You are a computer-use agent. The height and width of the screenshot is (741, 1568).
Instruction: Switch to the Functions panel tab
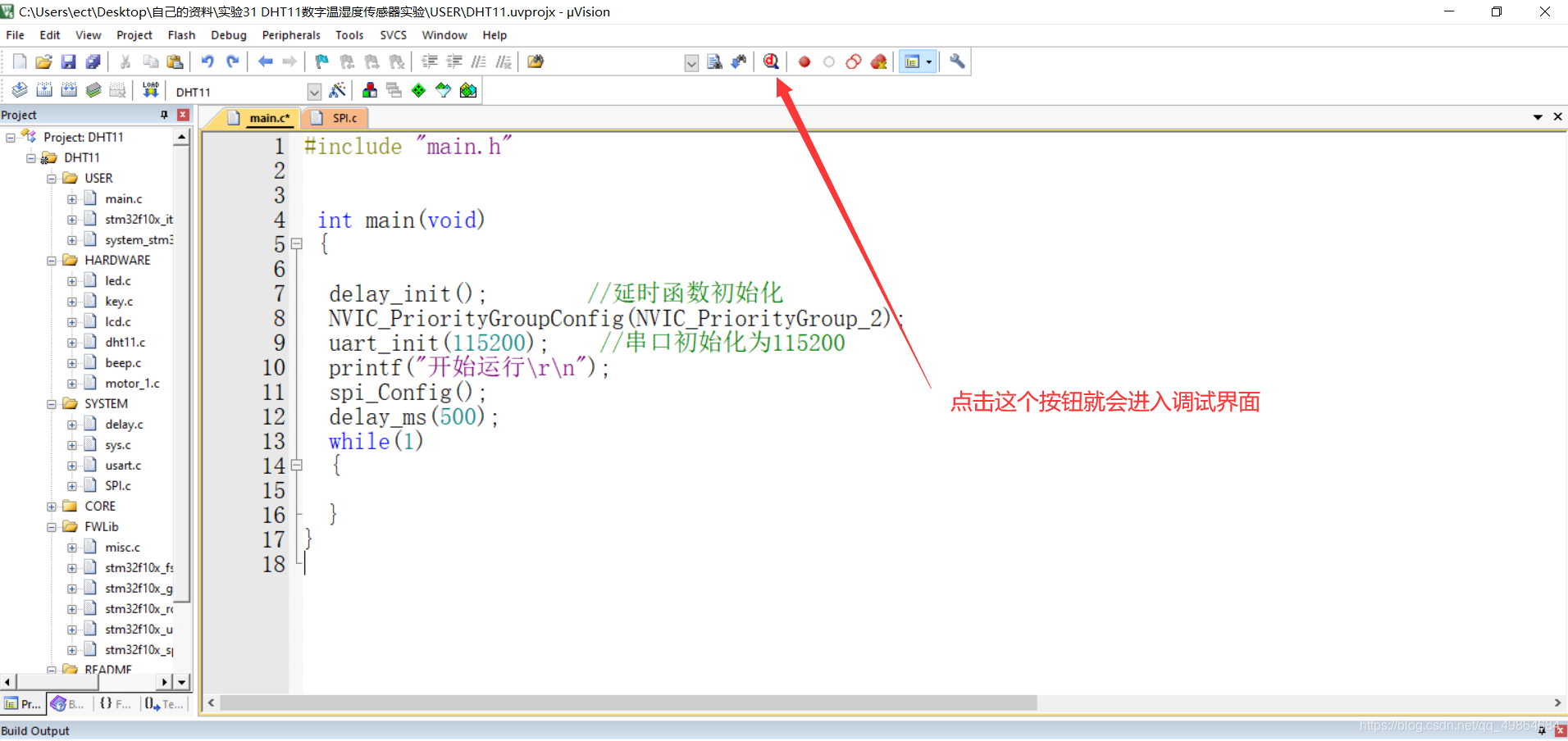tap(115, 703)
